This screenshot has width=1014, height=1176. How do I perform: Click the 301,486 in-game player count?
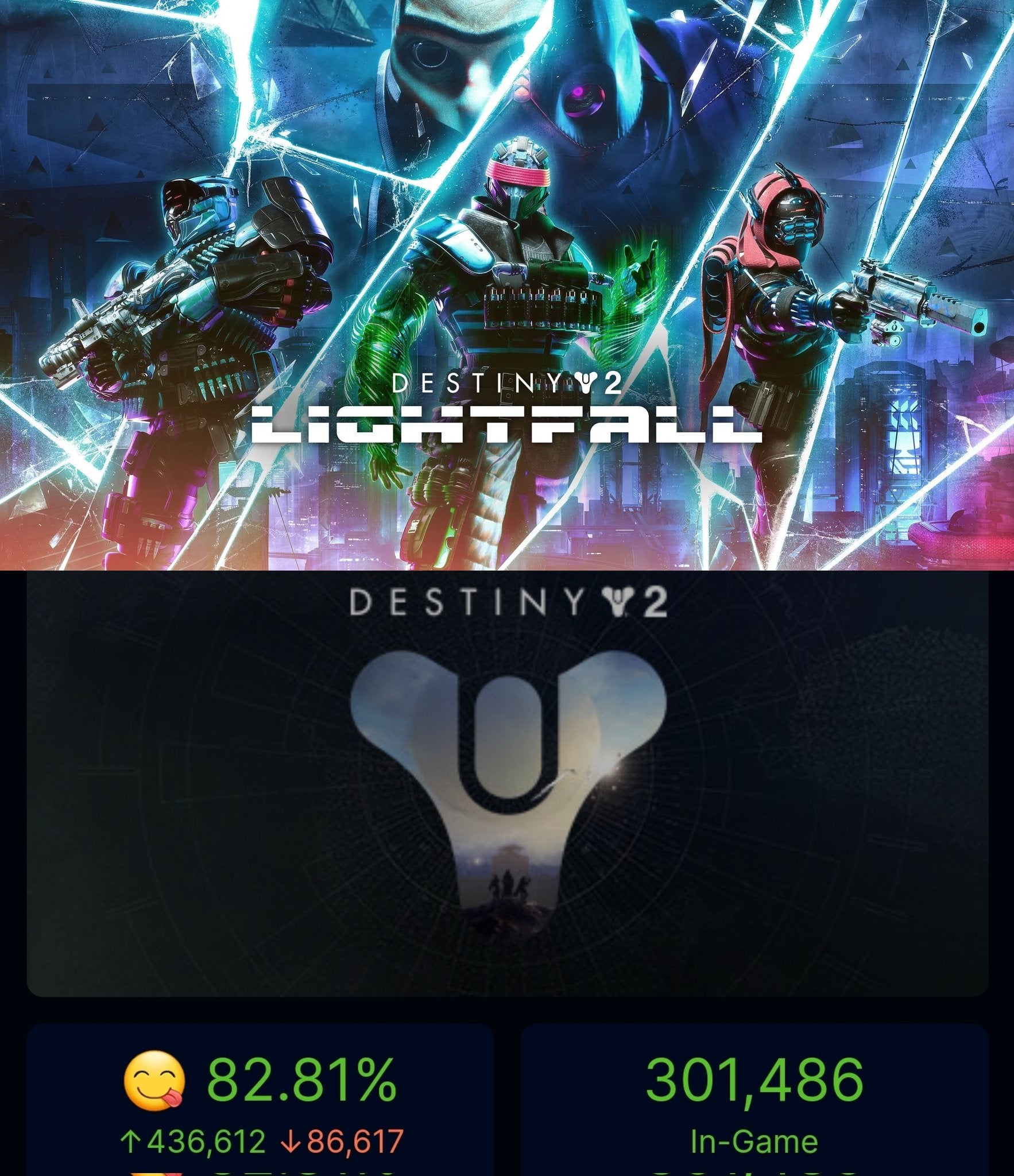click(754, 1080)
